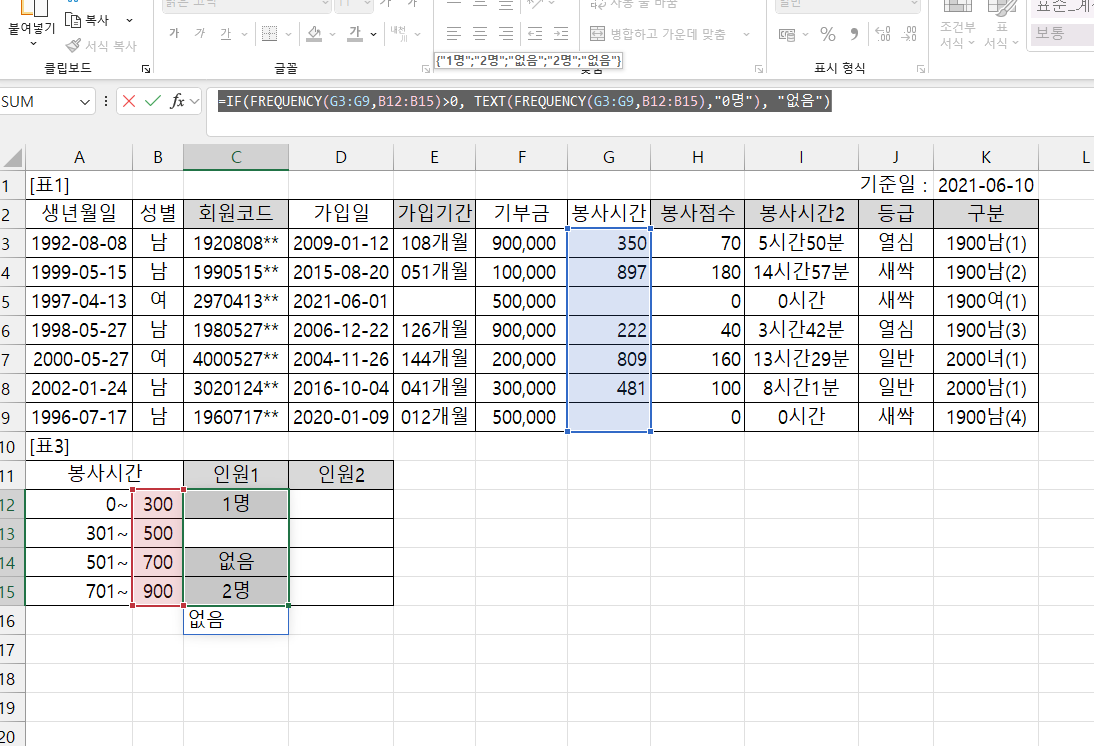Center-align text horizontally
The image size is (1094, 746).
point(480,33)
